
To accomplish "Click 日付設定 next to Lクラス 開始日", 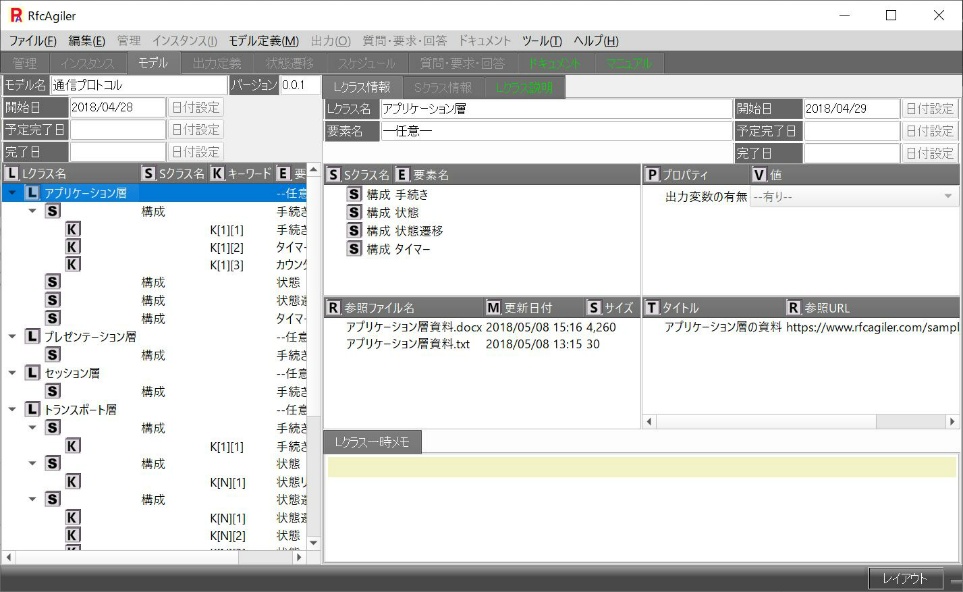I will (930, 109).
